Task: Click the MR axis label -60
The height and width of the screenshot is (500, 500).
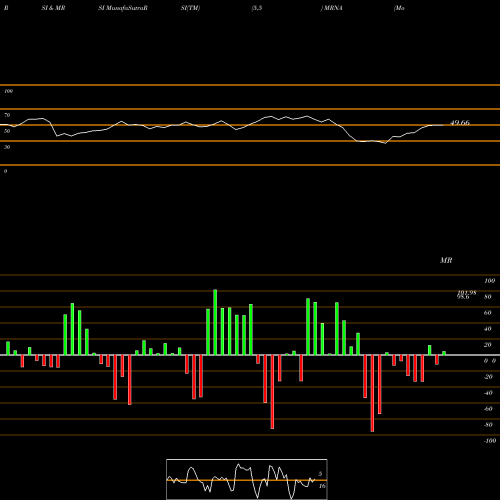Action: click(488, 409)
